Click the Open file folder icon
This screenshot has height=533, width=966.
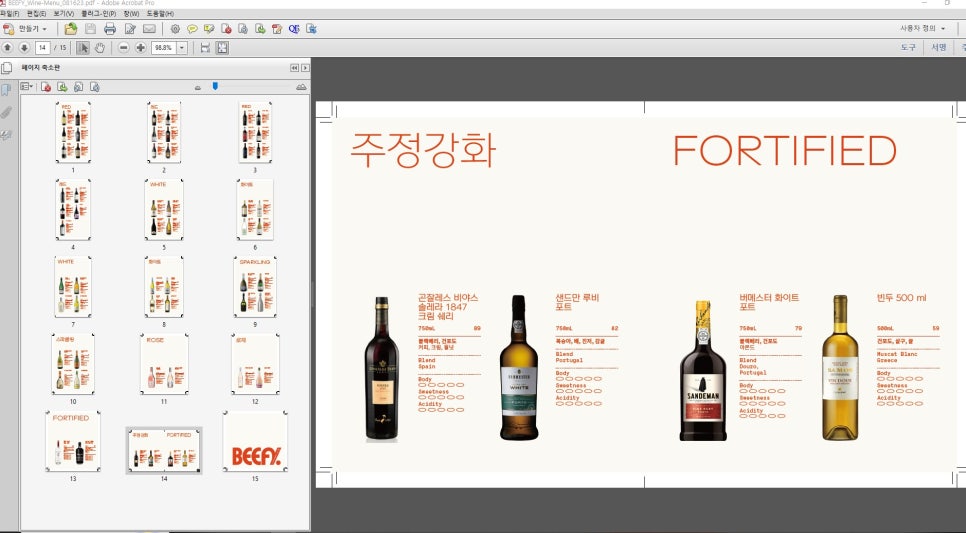pos(71,29)
